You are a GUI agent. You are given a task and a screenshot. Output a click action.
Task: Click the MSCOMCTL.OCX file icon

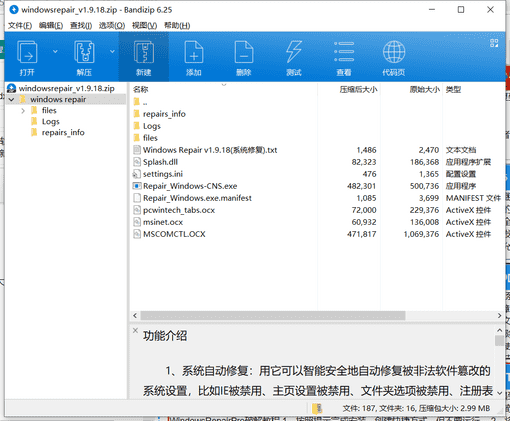coord(137,234)
